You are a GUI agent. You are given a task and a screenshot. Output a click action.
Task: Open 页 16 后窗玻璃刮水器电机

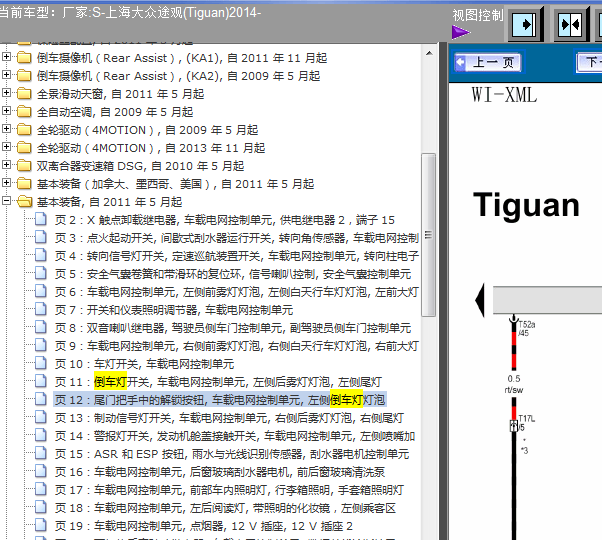pyautogui.click(x=220, y=472)
